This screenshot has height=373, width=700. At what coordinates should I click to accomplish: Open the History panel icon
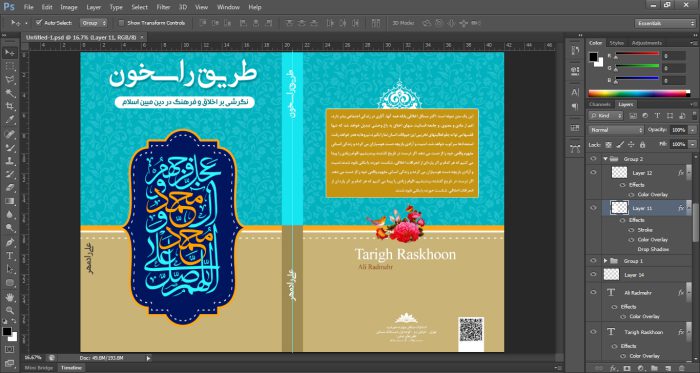[x=575, y=50]
